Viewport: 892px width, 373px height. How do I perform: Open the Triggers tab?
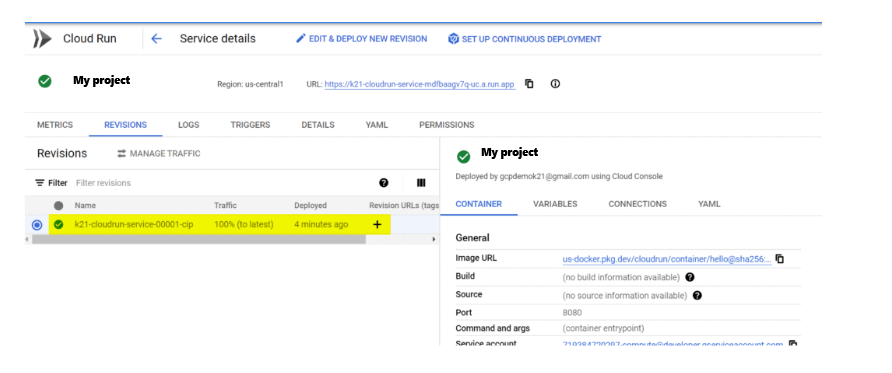coord(250,125)
